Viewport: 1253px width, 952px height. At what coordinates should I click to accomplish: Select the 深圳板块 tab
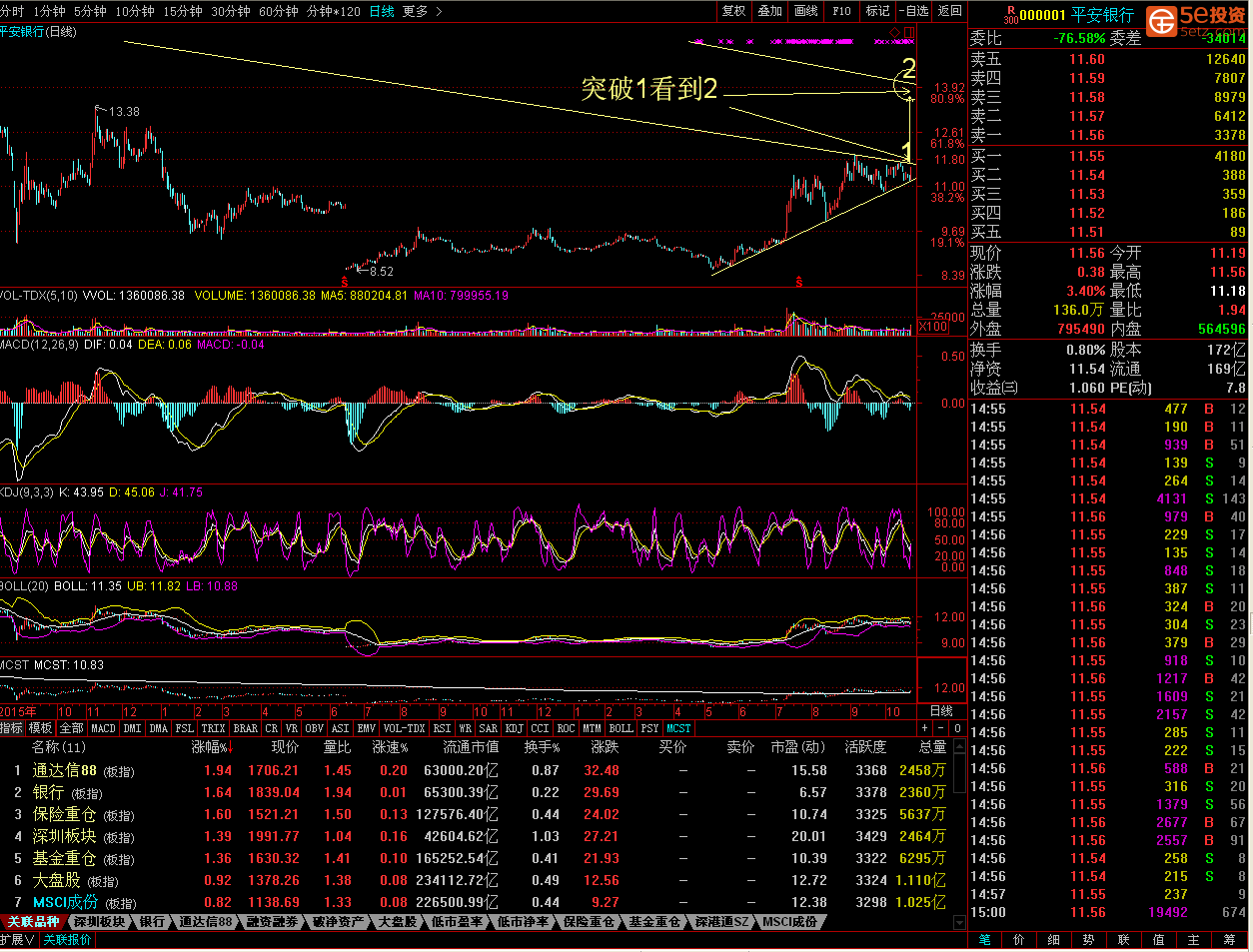pyautogui.click(x=100, y=922)
